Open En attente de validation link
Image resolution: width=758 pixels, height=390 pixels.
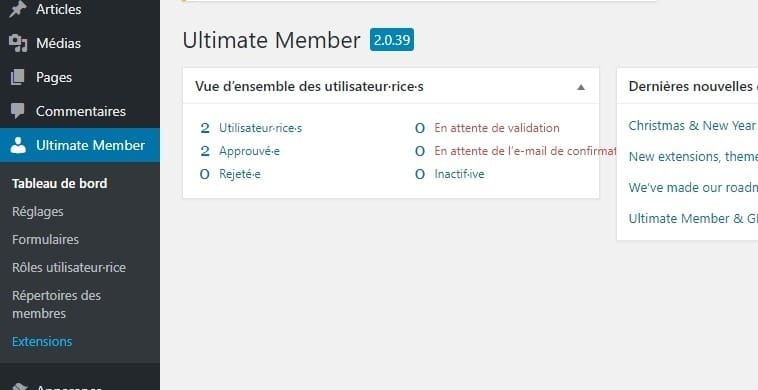click(496, 128)
